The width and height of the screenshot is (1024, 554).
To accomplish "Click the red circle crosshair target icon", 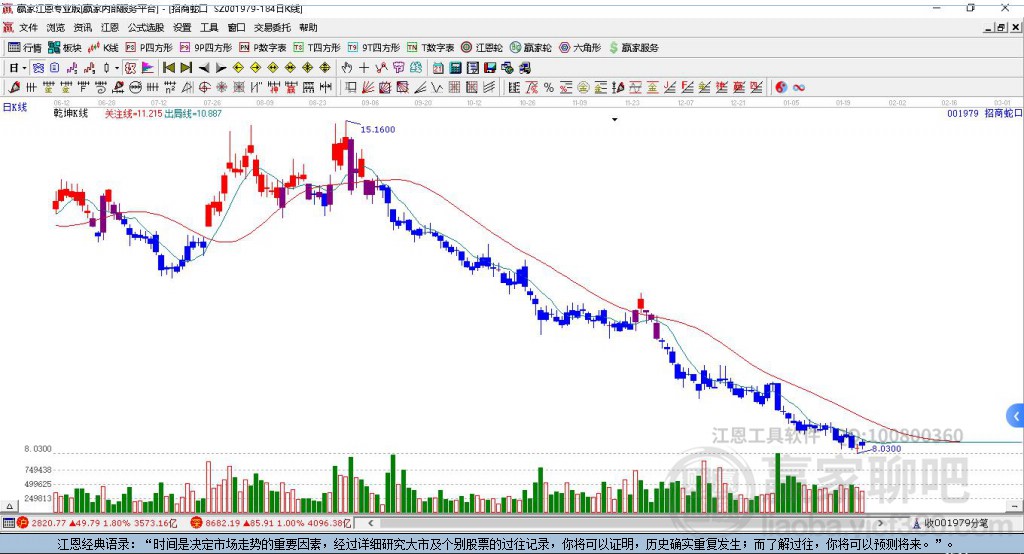I will (204, 88).
